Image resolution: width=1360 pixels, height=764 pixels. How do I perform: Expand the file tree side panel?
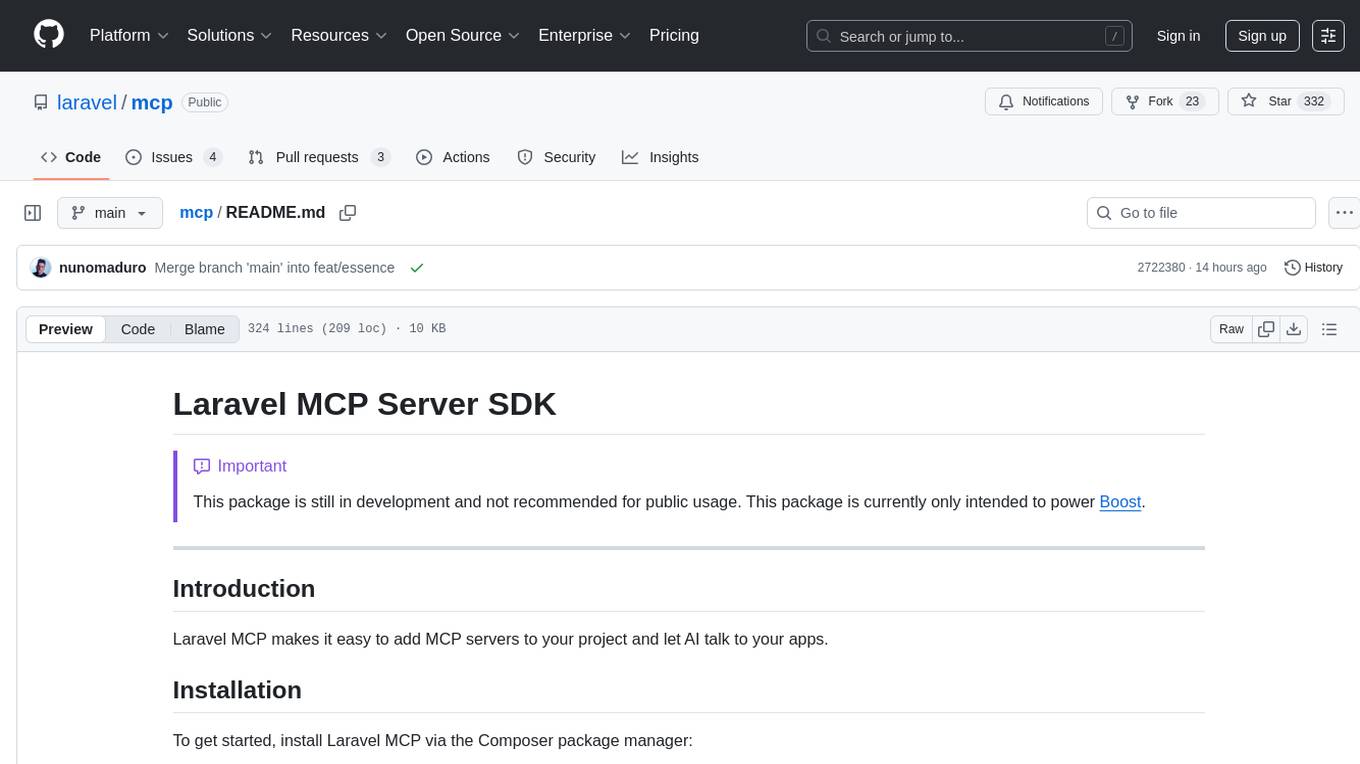click(33, 213)
